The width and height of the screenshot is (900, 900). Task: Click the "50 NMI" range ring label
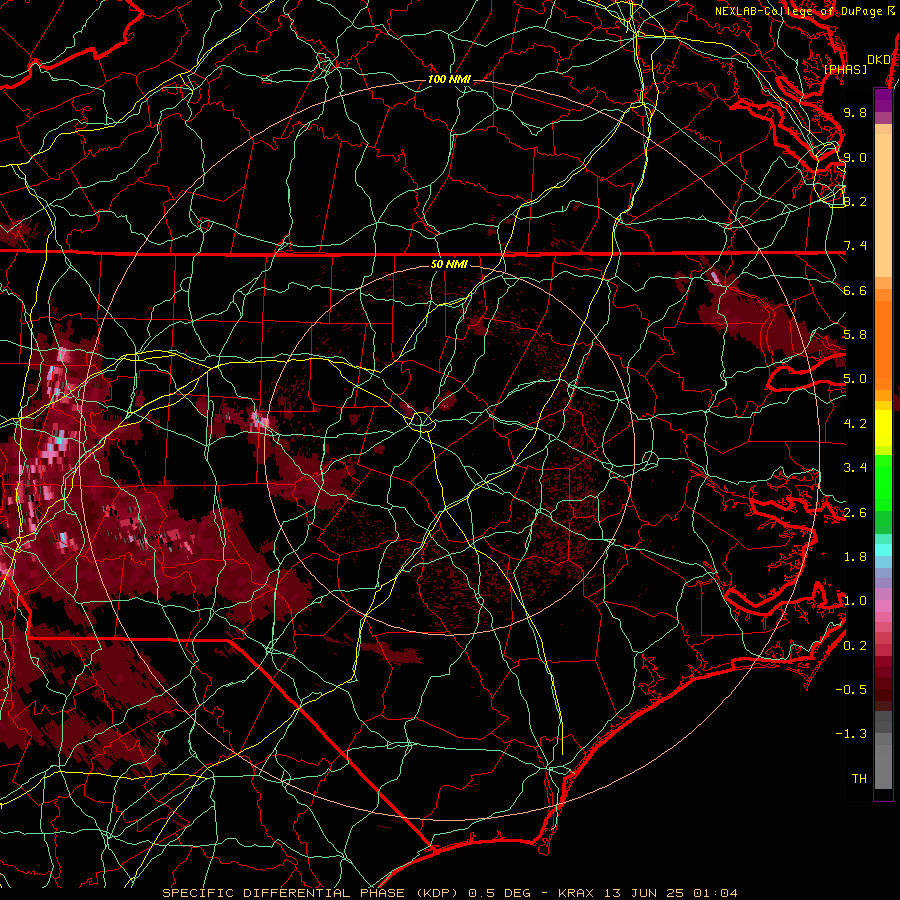point(449,265)
